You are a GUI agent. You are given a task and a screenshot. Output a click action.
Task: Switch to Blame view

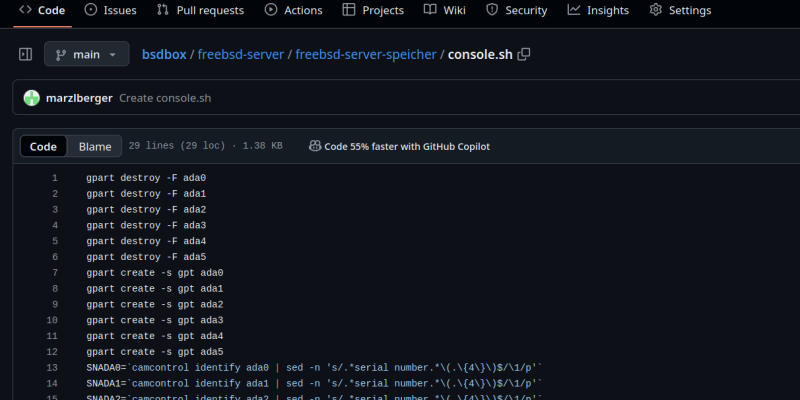click(95, 146)
